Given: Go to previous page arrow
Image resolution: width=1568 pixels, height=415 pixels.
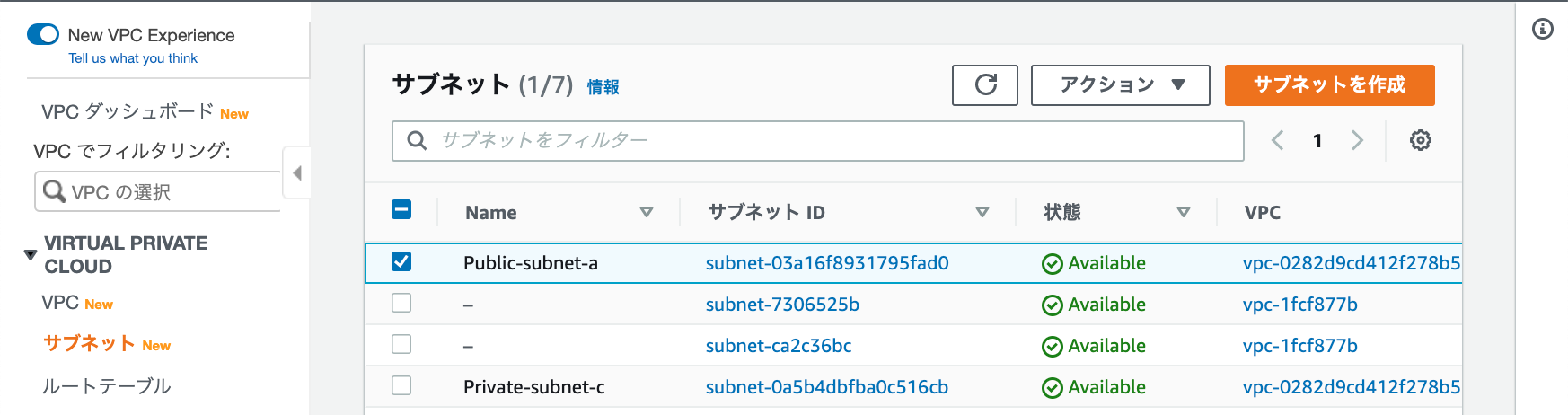Looking at the screenshot, I should (x=1277, y=140).
